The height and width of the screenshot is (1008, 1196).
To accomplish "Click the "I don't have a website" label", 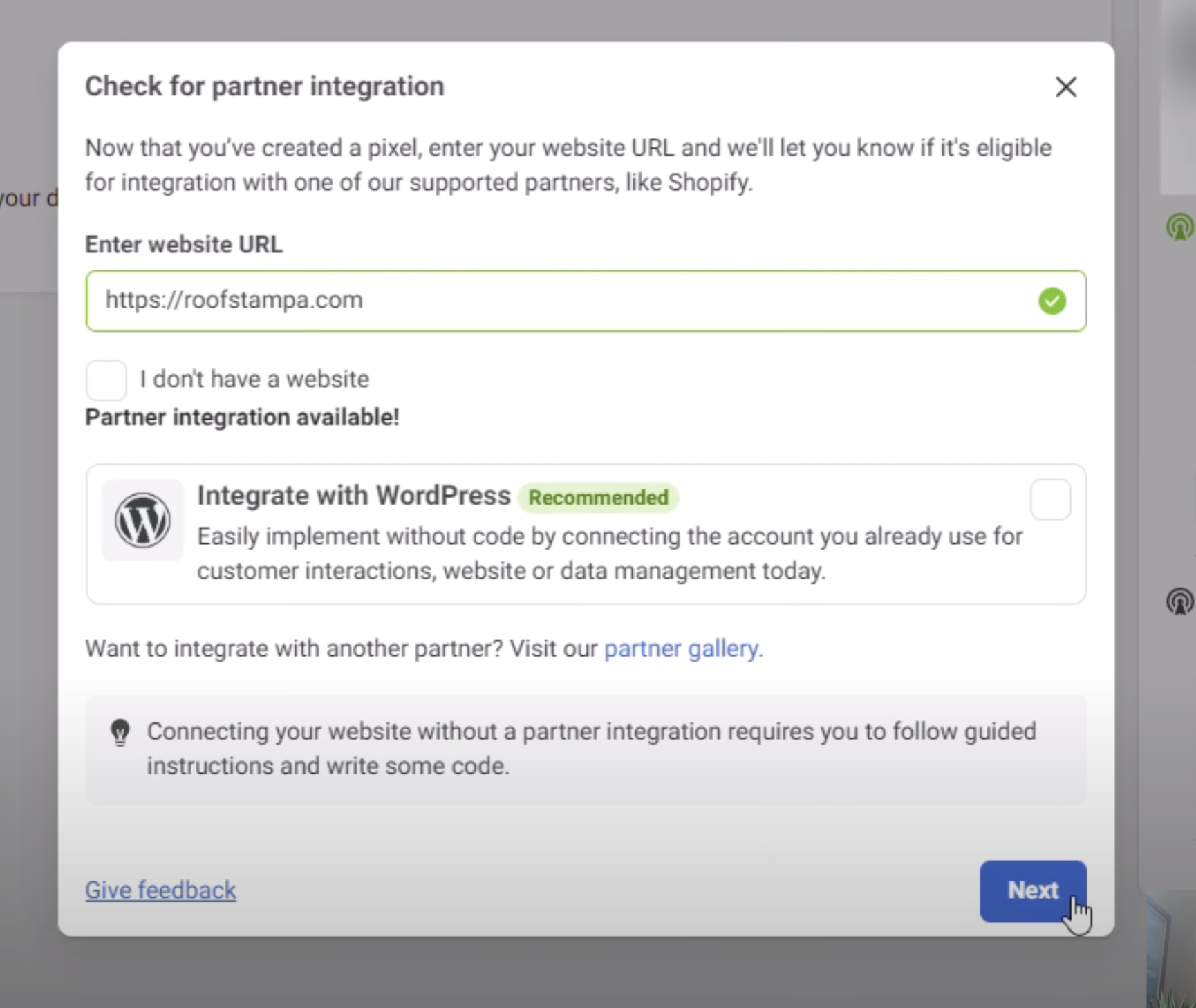I will pos(254,380).
